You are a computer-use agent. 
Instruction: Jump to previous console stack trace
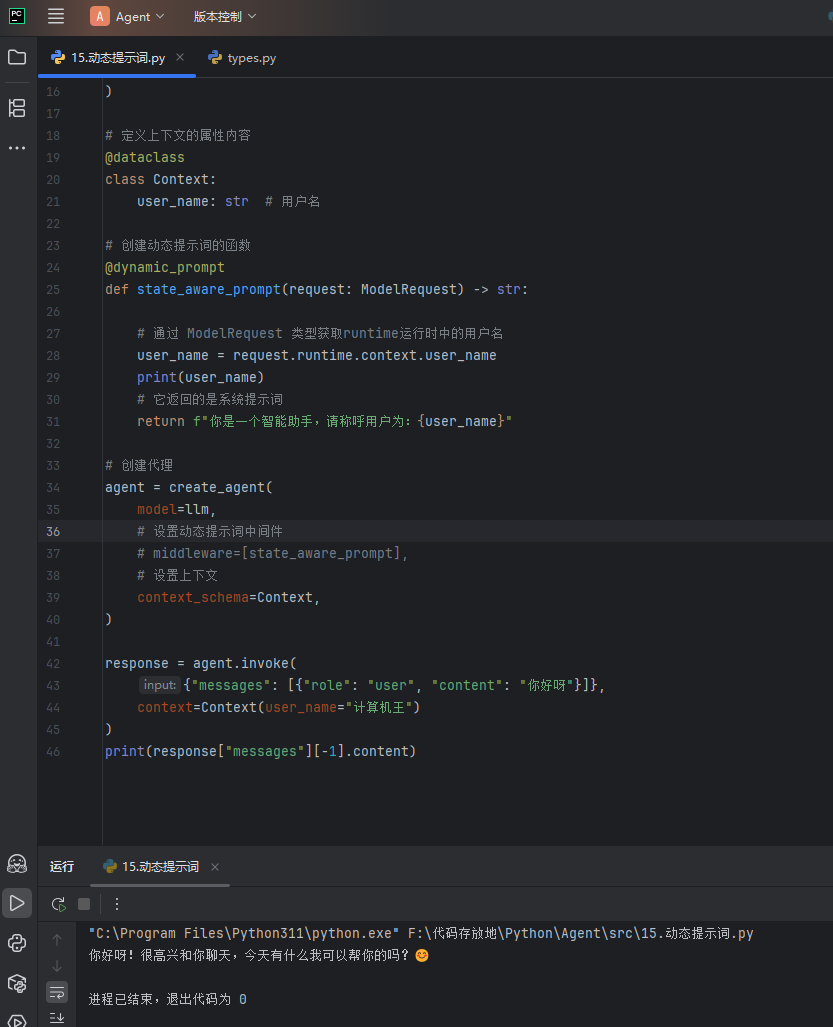(x=57, y=940)
